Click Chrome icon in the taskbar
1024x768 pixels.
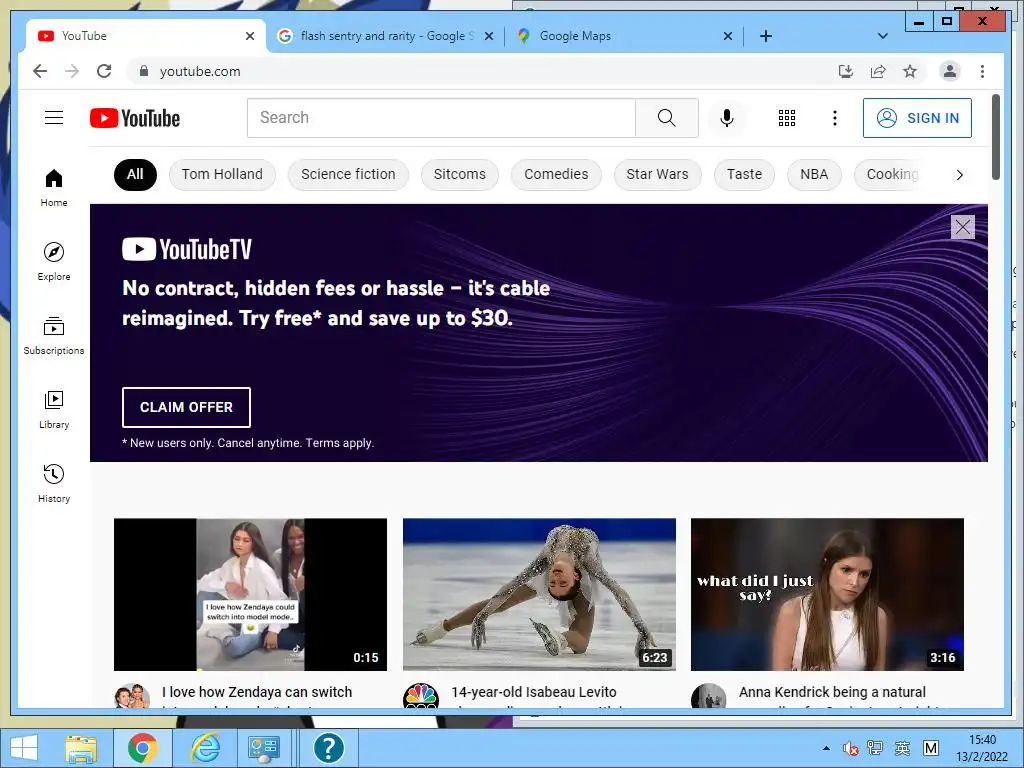[142, 748]
